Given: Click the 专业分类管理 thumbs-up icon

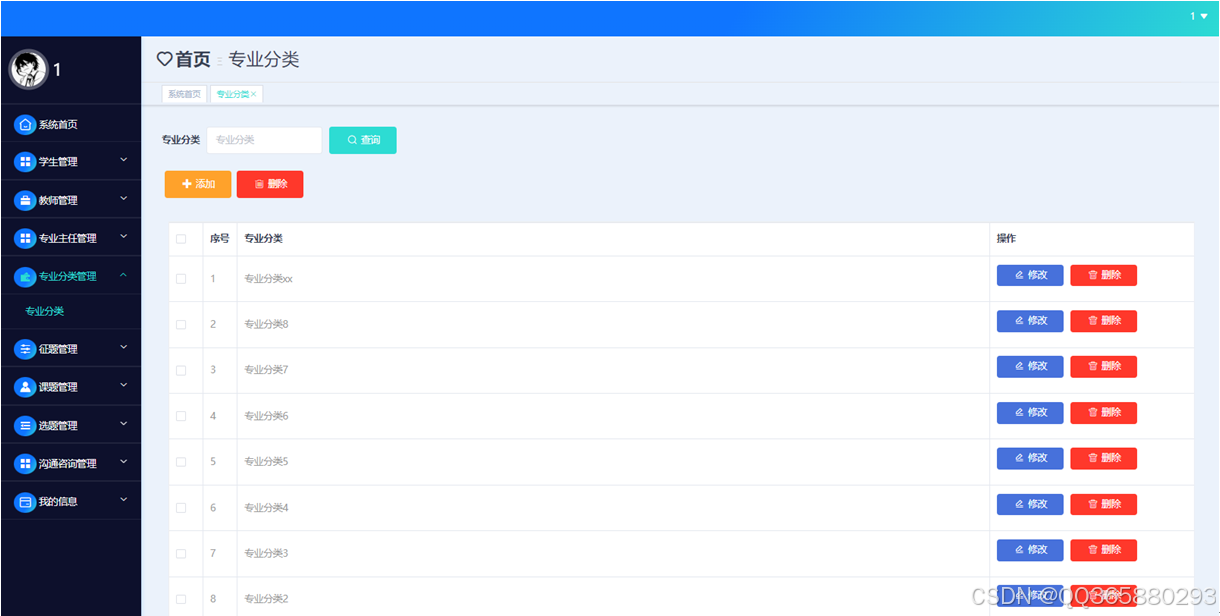Looking at the screenshot, I should point(25,276).
